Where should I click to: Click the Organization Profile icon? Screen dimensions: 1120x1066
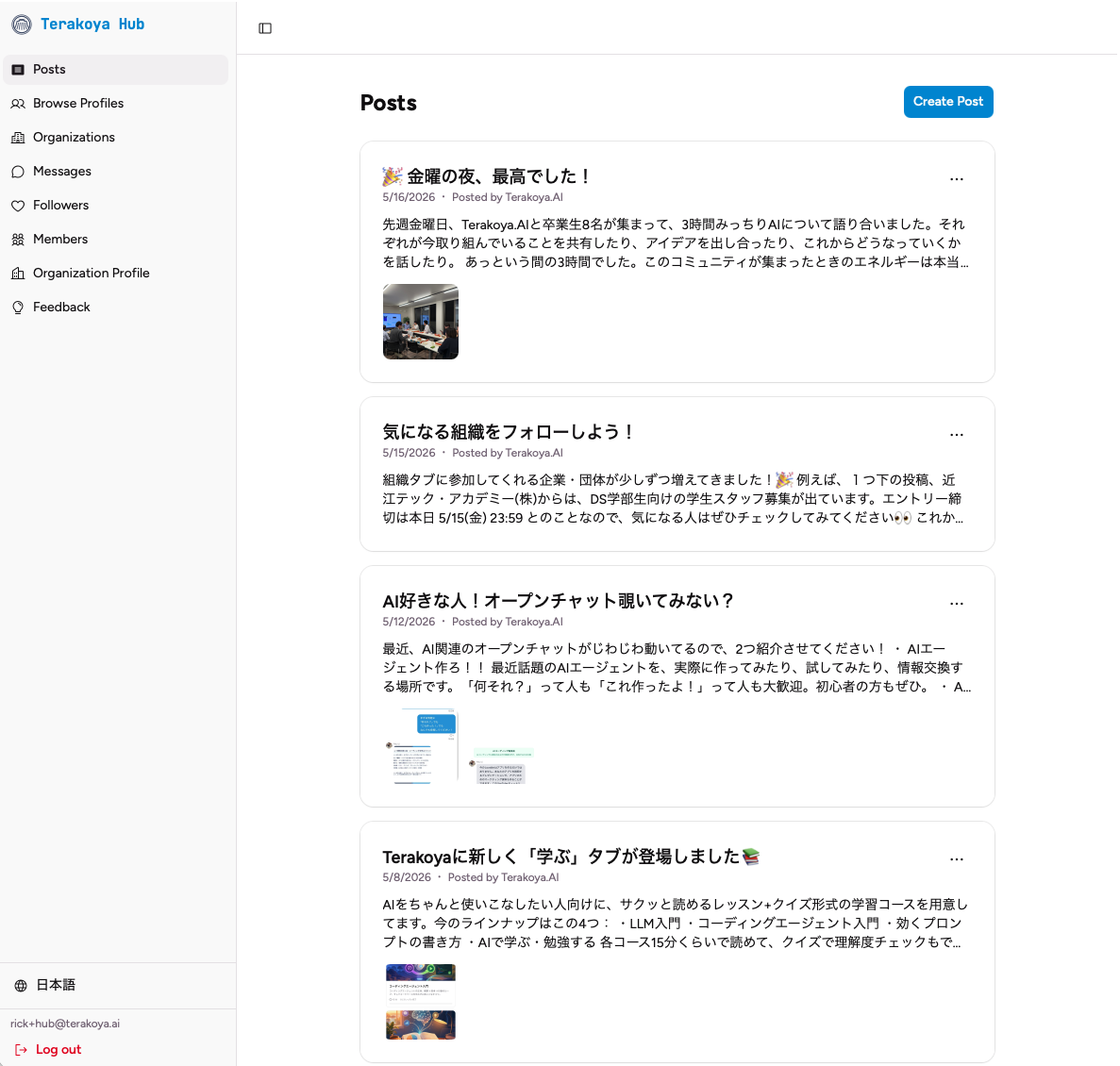click(19, 274)
